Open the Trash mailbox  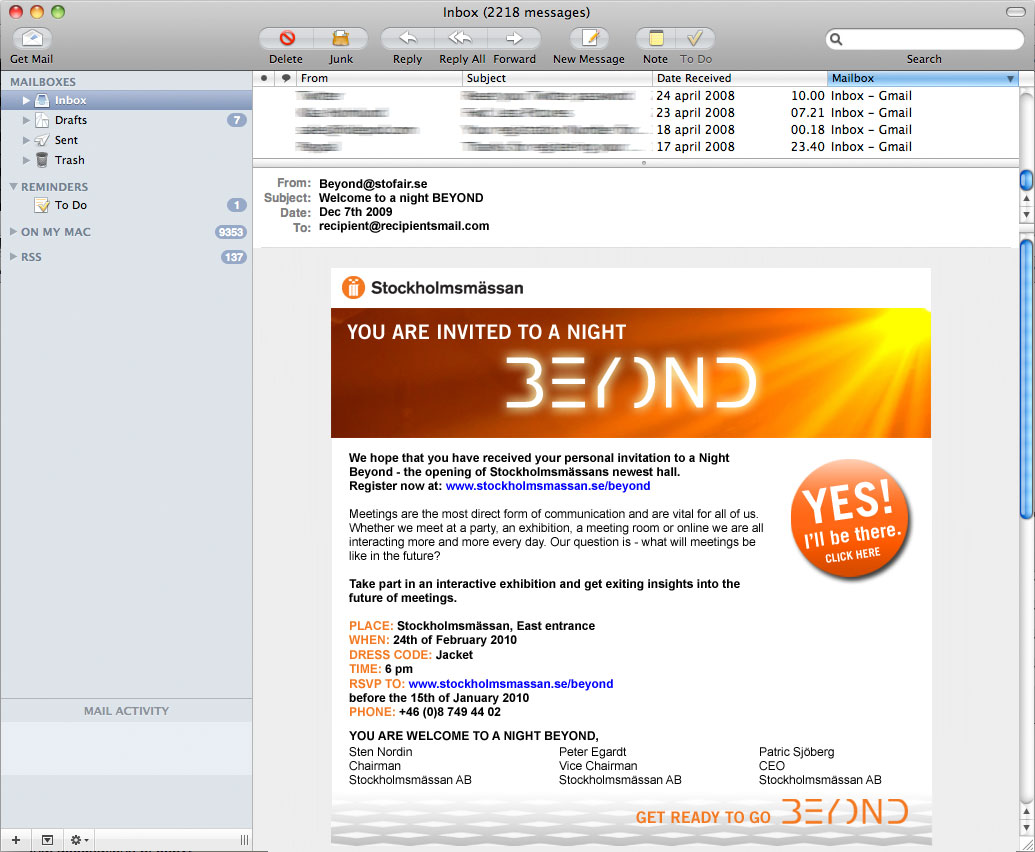(126, 160)
